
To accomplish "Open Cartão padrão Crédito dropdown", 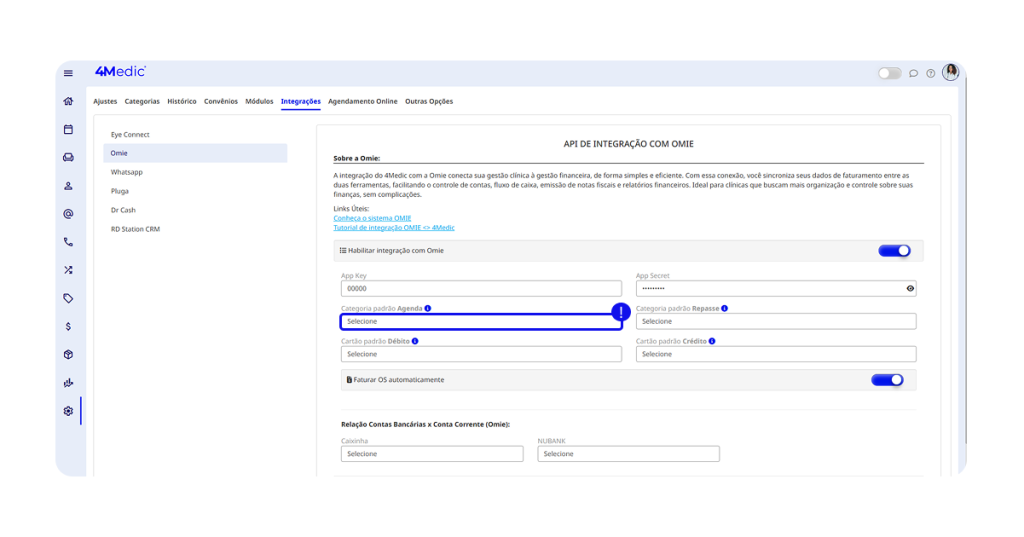I will pyautogui.click(x=775, y=354).
